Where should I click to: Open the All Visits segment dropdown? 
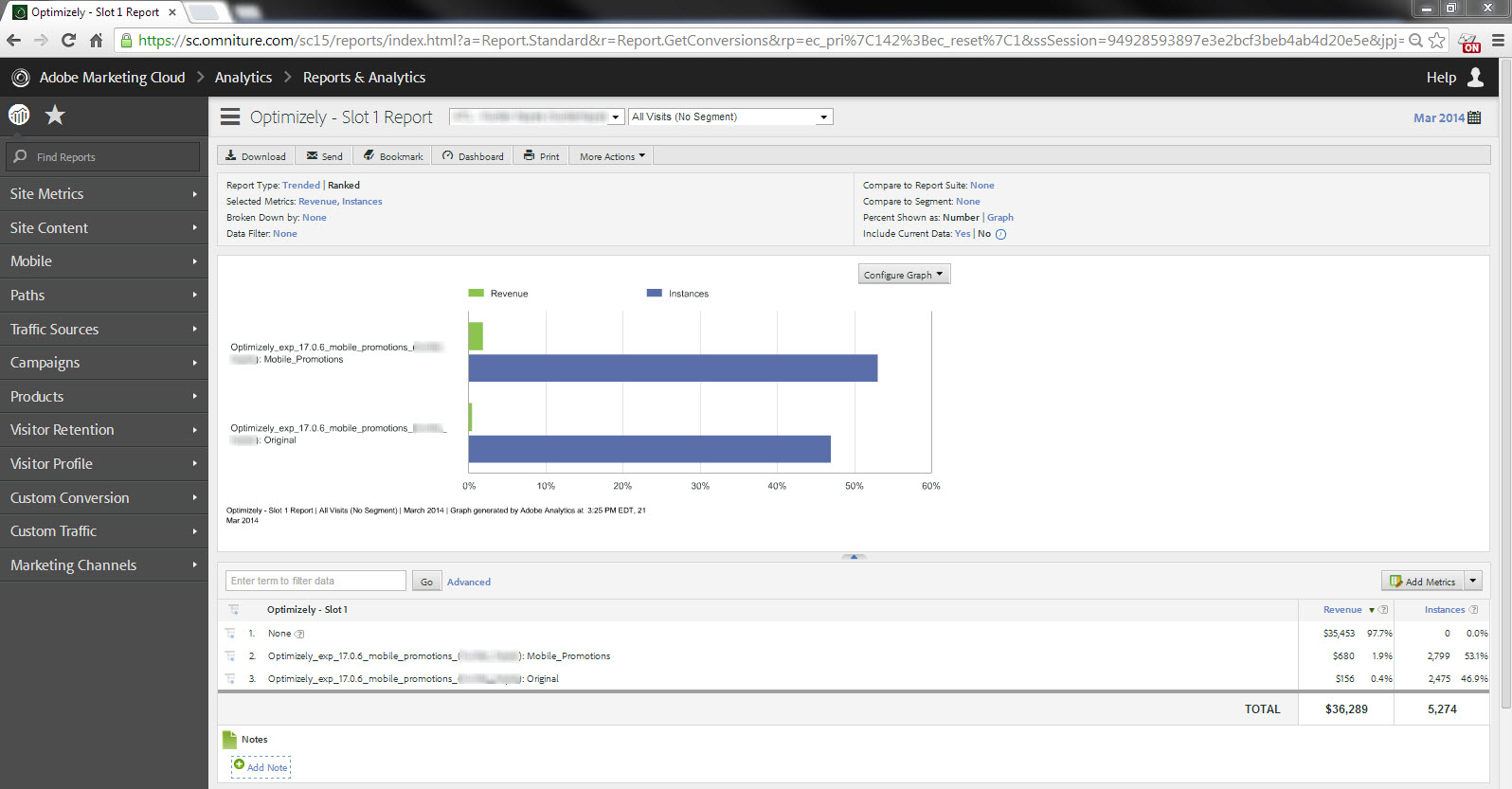730,117
